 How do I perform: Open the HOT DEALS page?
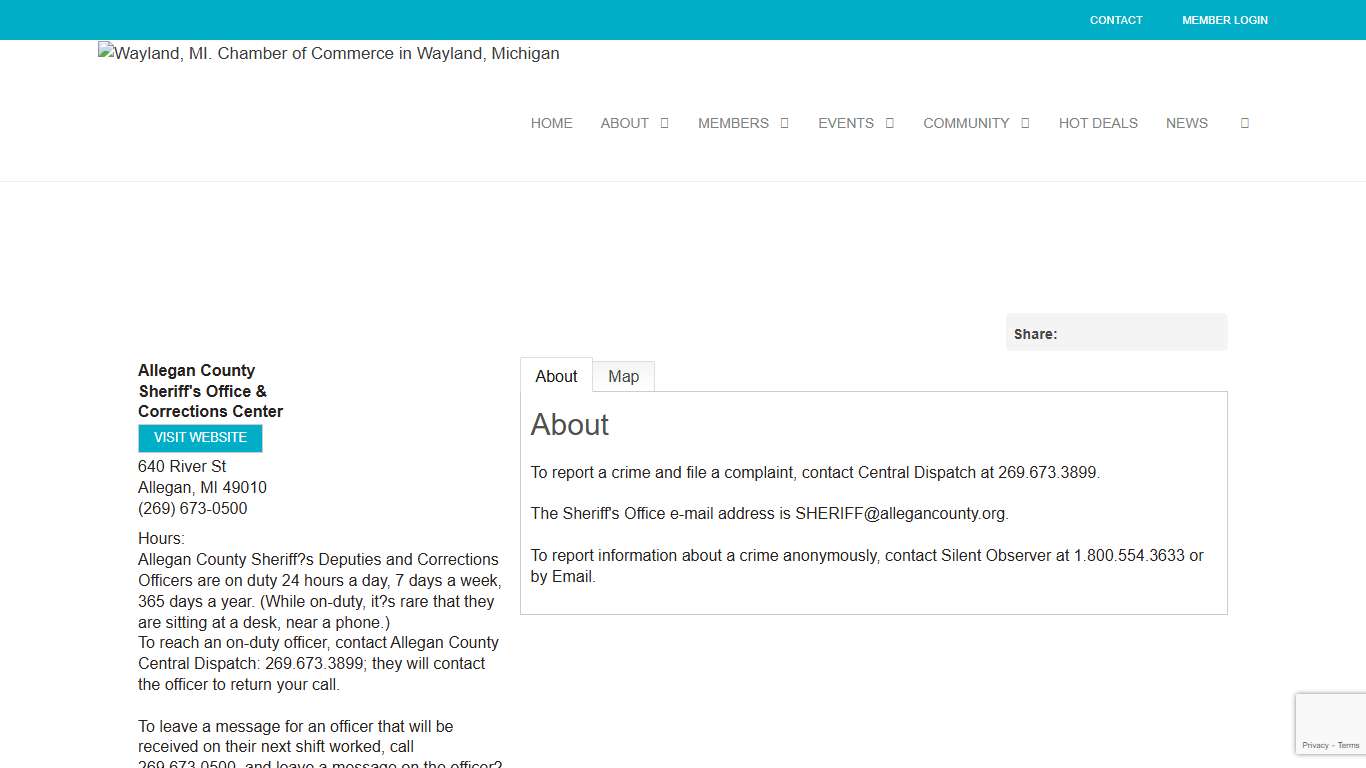pyautogui.click(x=1098, y=123)
